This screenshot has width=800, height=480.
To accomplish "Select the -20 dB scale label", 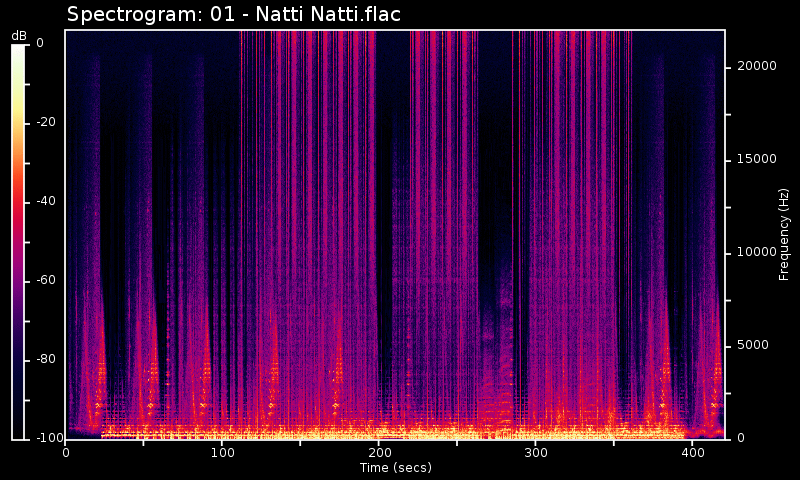I will 47,122.
